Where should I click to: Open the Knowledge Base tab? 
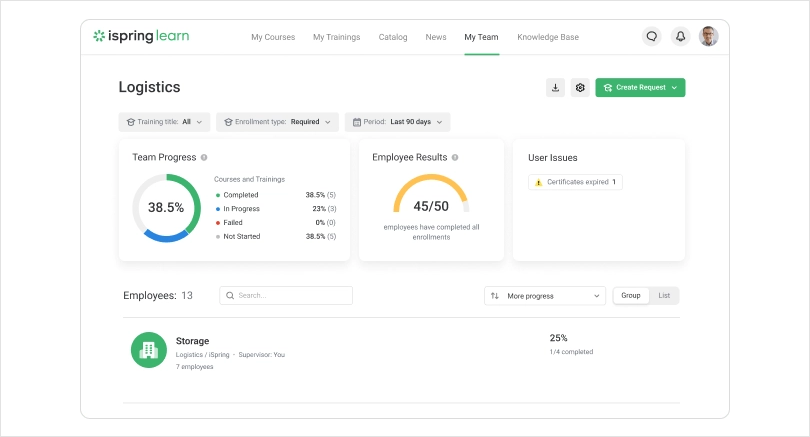coord(548,37)
